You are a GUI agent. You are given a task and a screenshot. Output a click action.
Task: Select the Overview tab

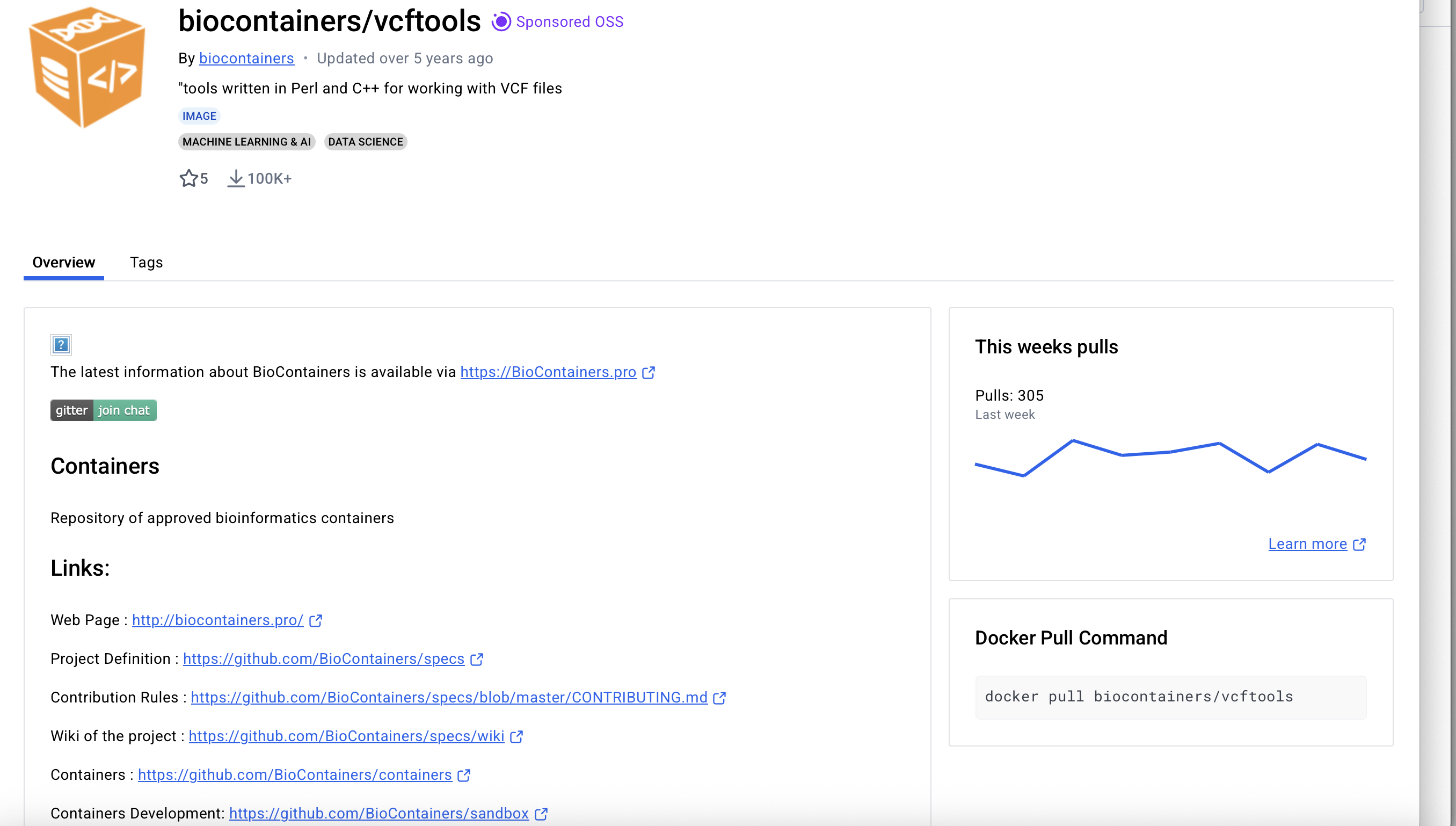coord(63,263)
